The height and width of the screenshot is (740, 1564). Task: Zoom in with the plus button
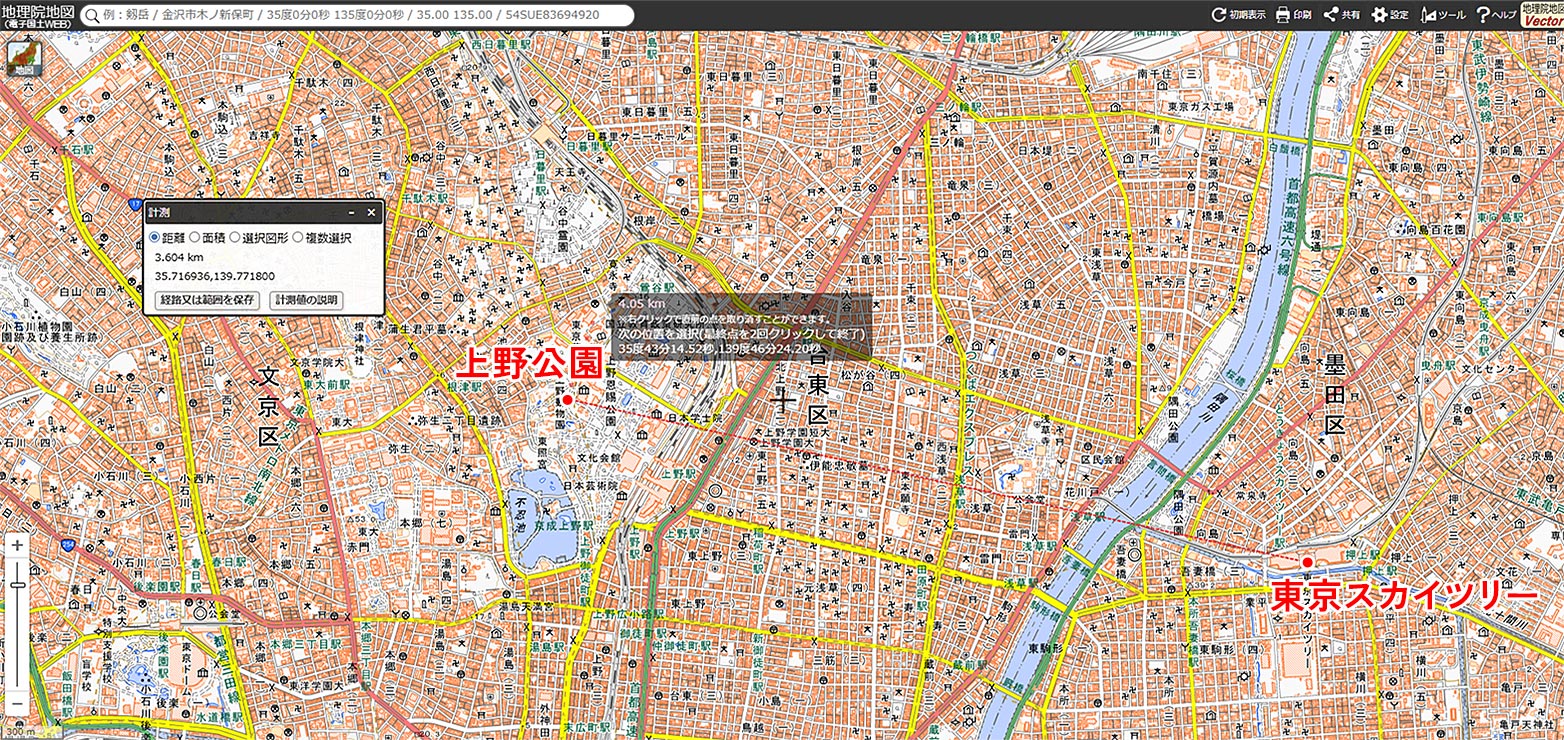pyautogui.click(x=17, y=546)
